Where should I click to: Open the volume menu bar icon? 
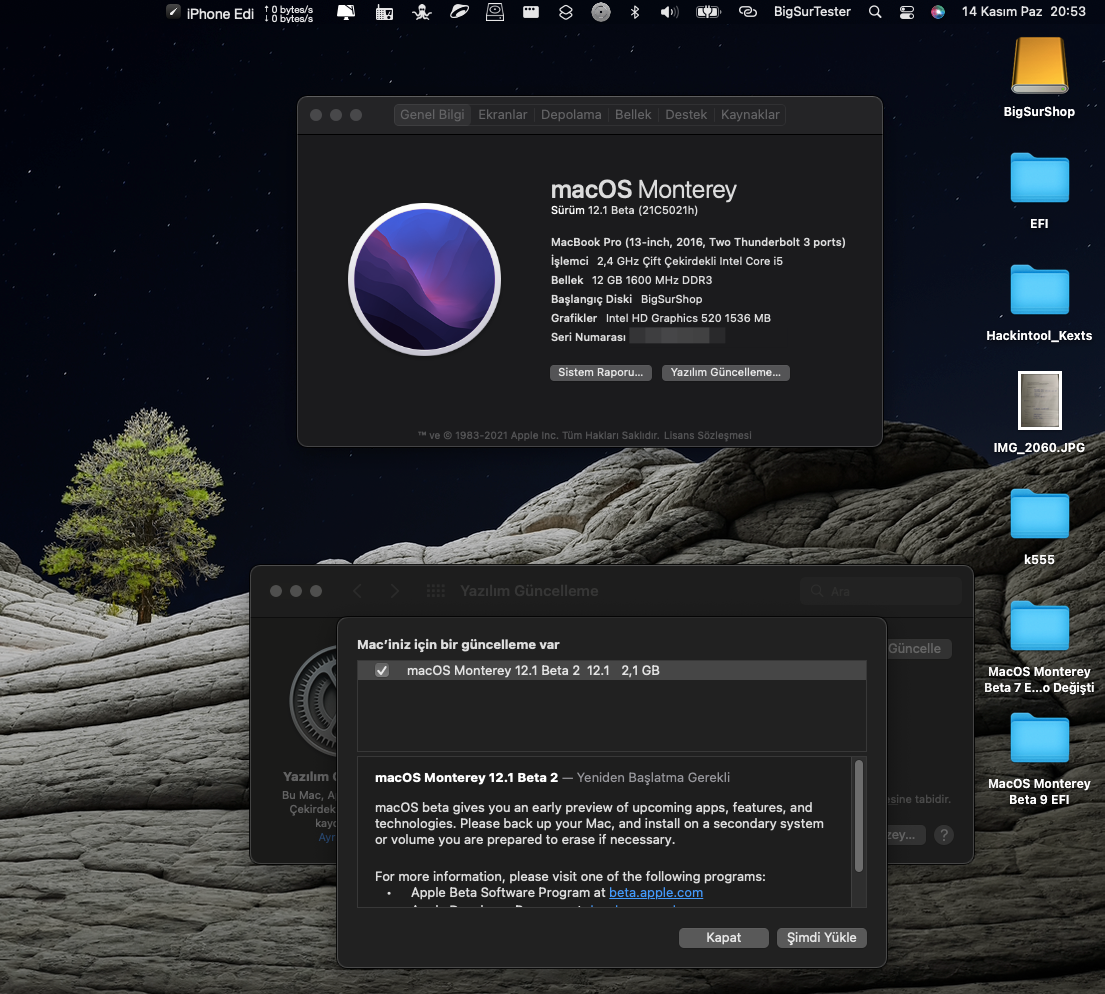669,12
